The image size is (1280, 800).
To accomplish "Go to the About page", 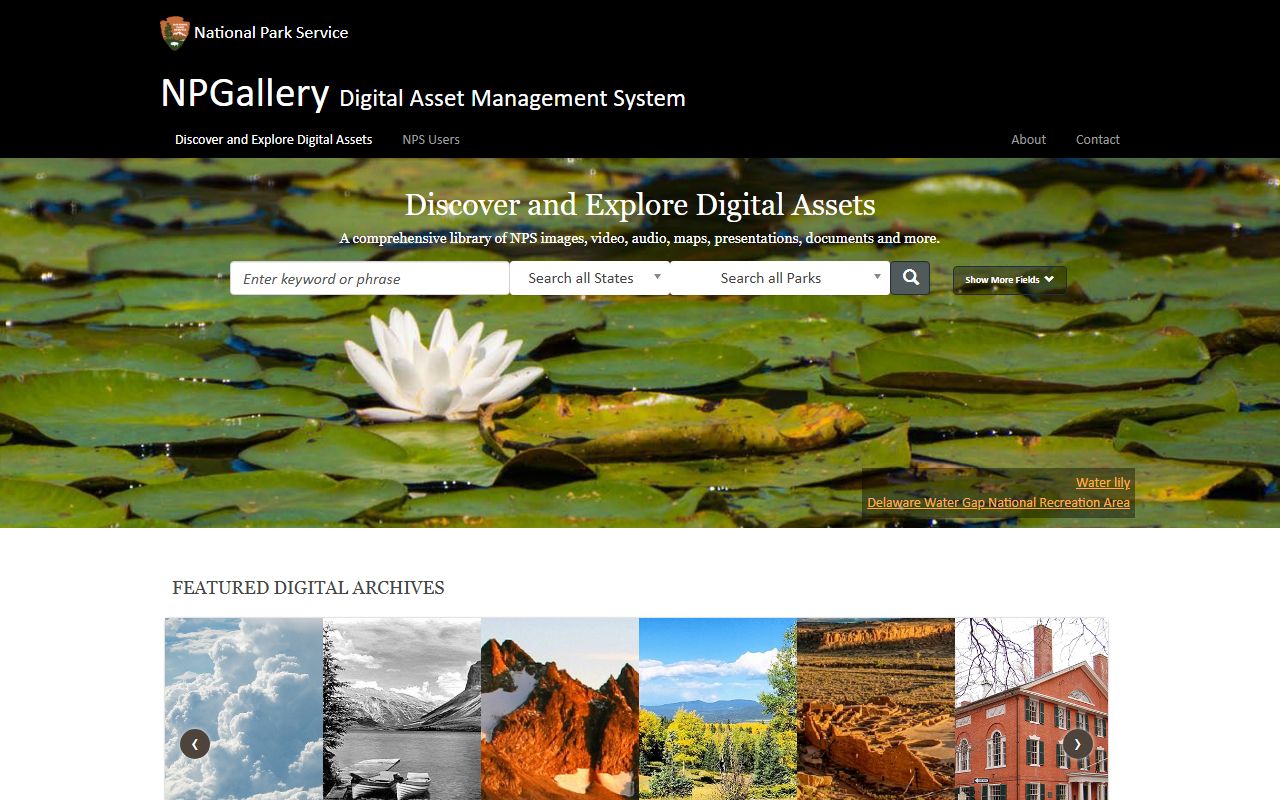I will (x=1028, y=139).
